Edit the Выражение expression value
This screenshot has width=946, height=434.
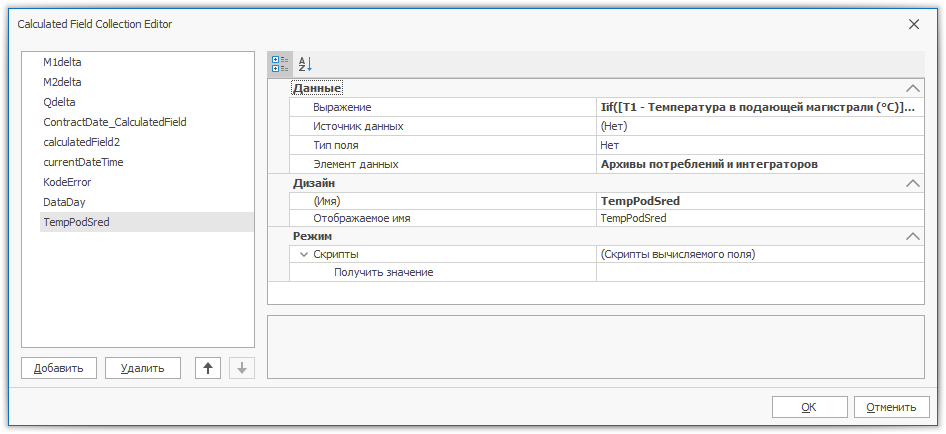click(757, 107)
